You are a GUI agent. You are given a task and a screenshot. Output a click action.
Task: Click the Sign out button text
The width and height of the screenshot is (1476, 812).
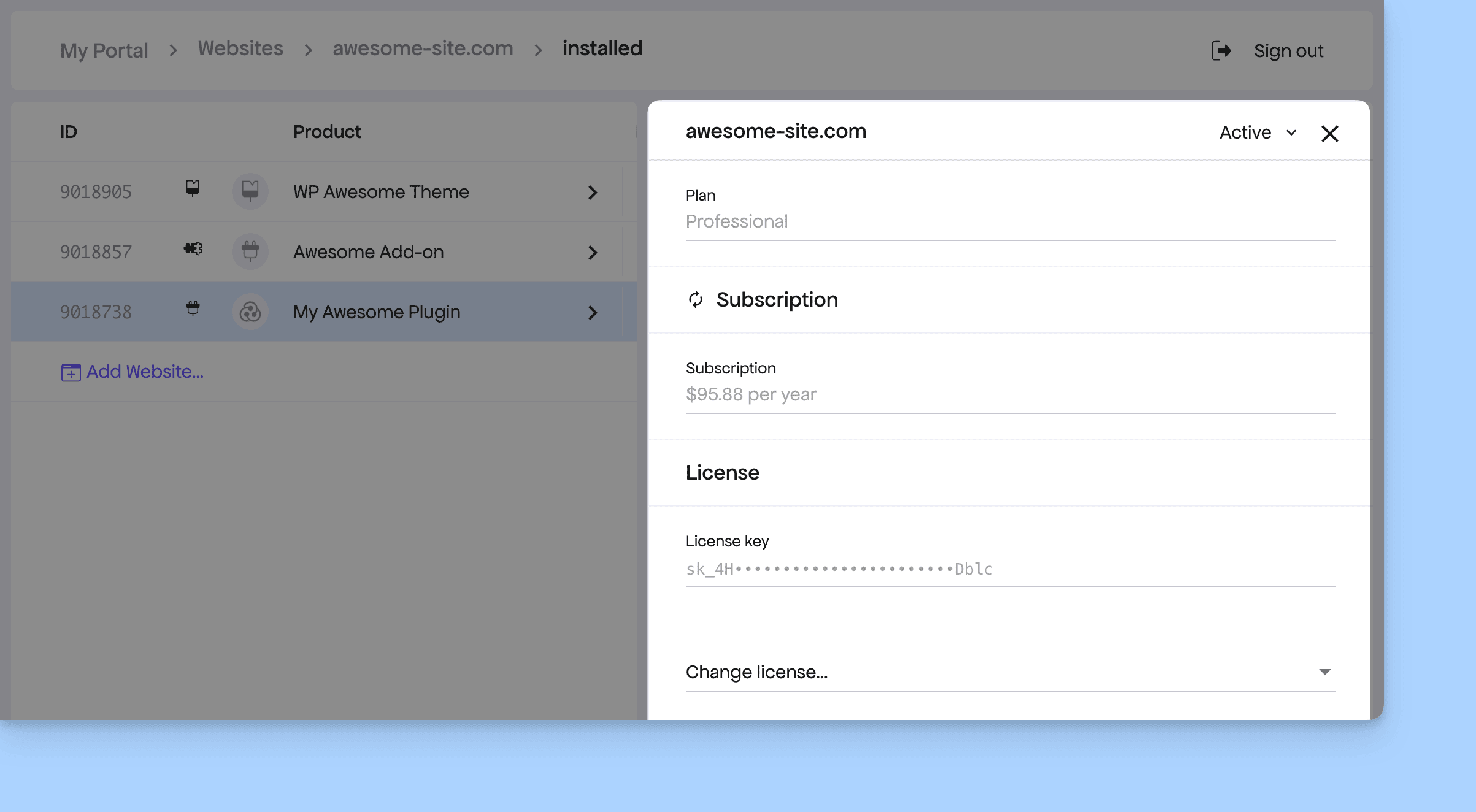pyautogui.click(x=1288, y=50)
